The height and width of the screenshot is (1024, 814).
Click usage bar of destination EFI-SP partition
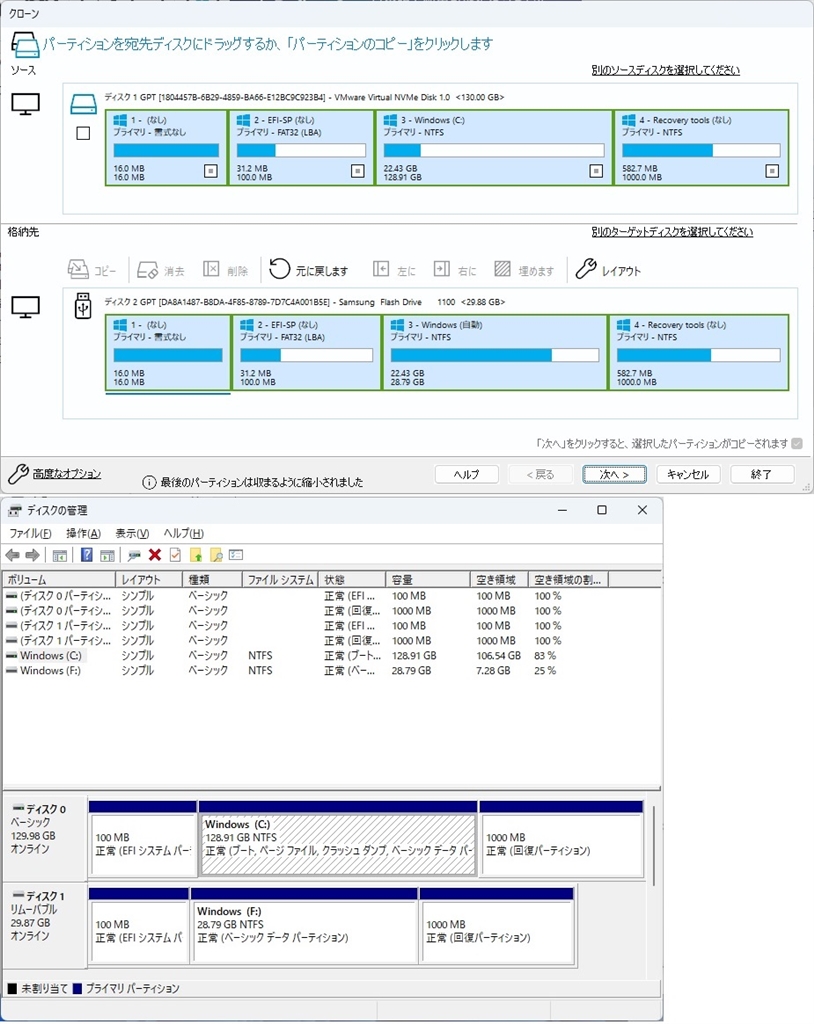click(x=306, y=355)
